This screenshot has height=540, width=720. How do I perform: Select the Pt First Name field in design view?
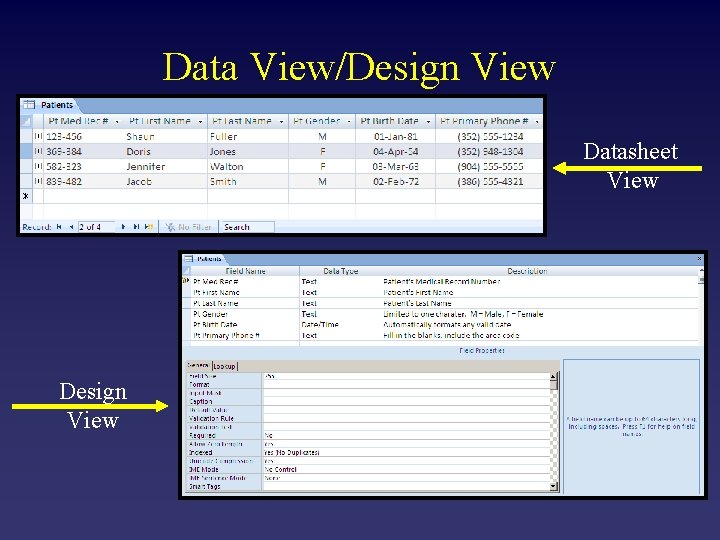[216, 292]
